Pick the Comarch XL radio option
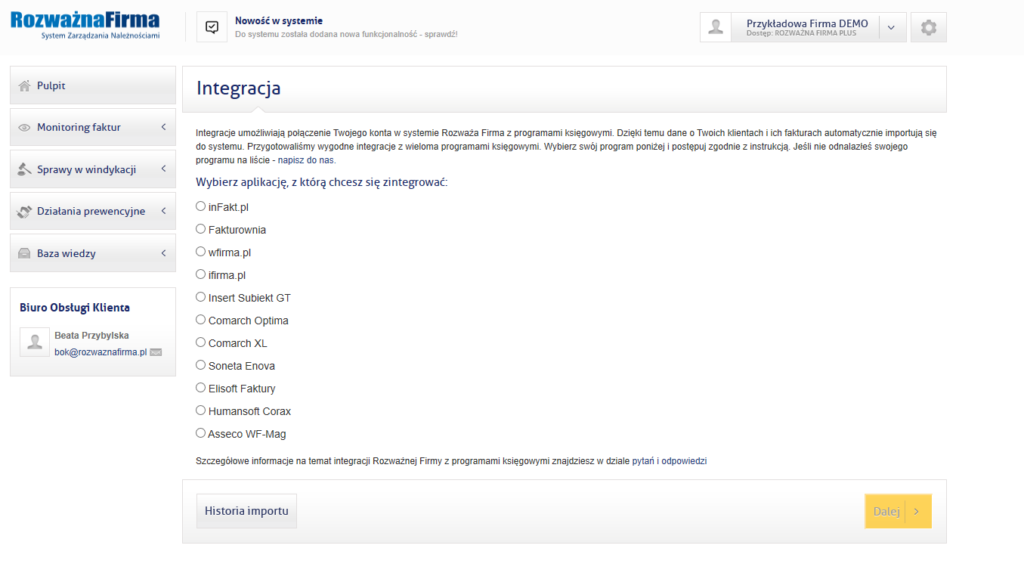Image resolution: width=1024 pixels, height=570 pixels. click(x=200, y=342)
